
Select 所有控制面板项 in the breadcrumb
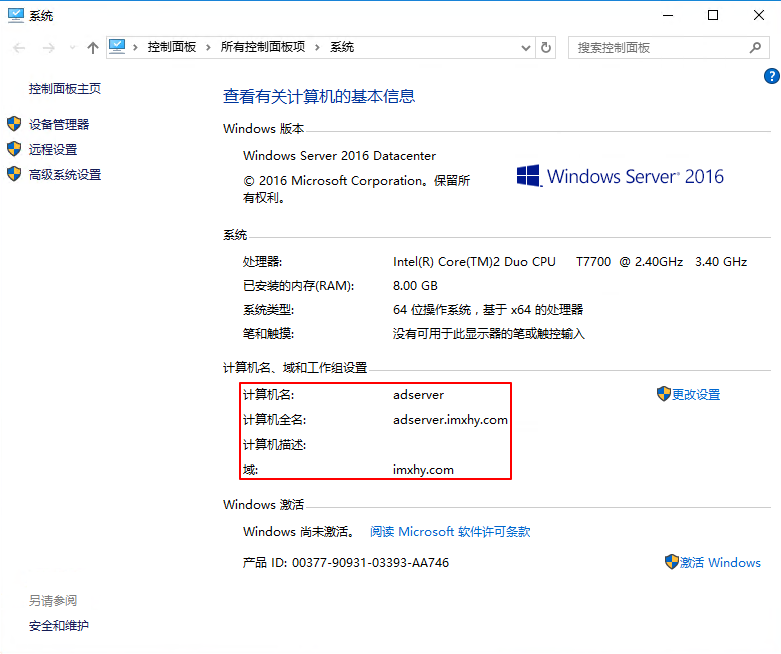tap(262, 47)
